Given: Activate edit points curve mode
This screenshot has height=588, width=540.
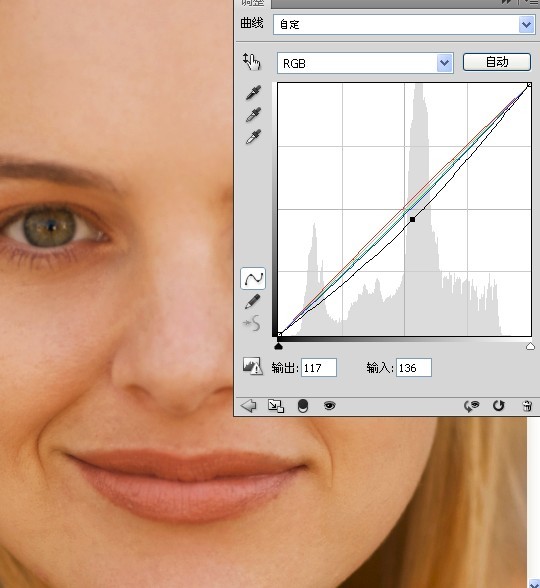Looking at the screenshot, I should pyautogui.click(x=253, y=279).
